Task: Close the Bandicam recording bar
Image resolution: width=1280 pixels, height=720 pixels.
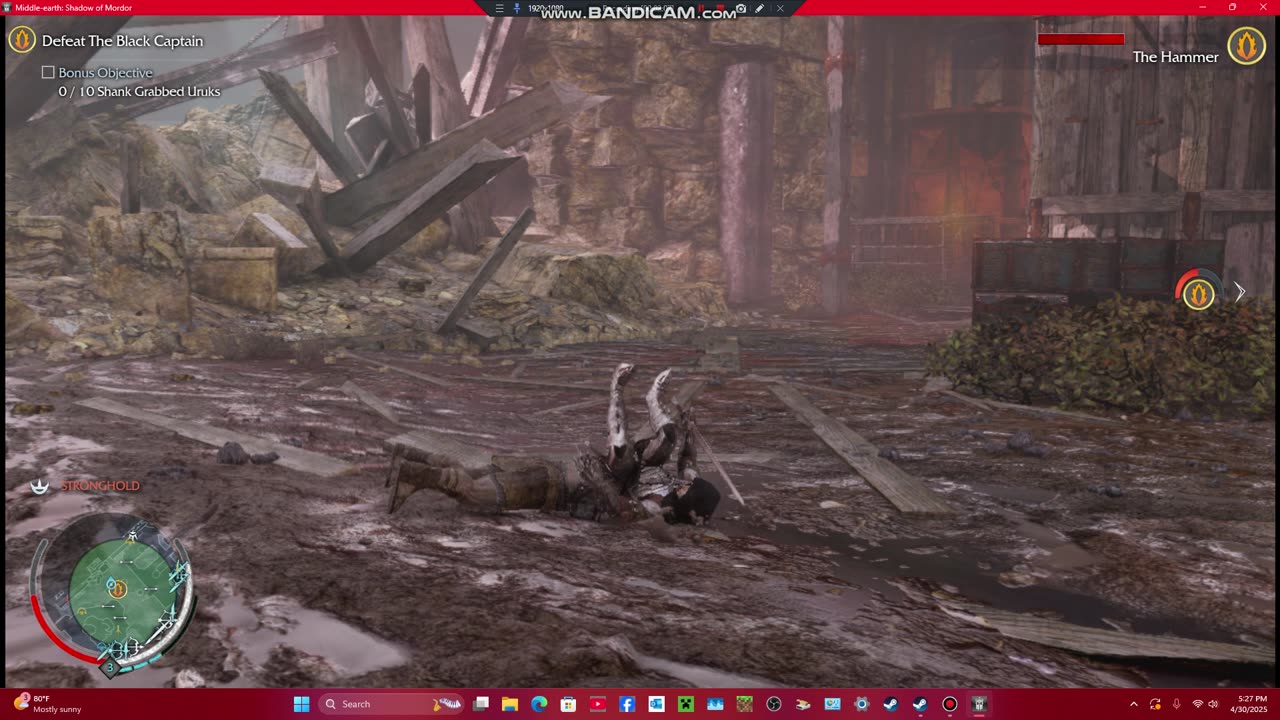Action: click(780, 8)
